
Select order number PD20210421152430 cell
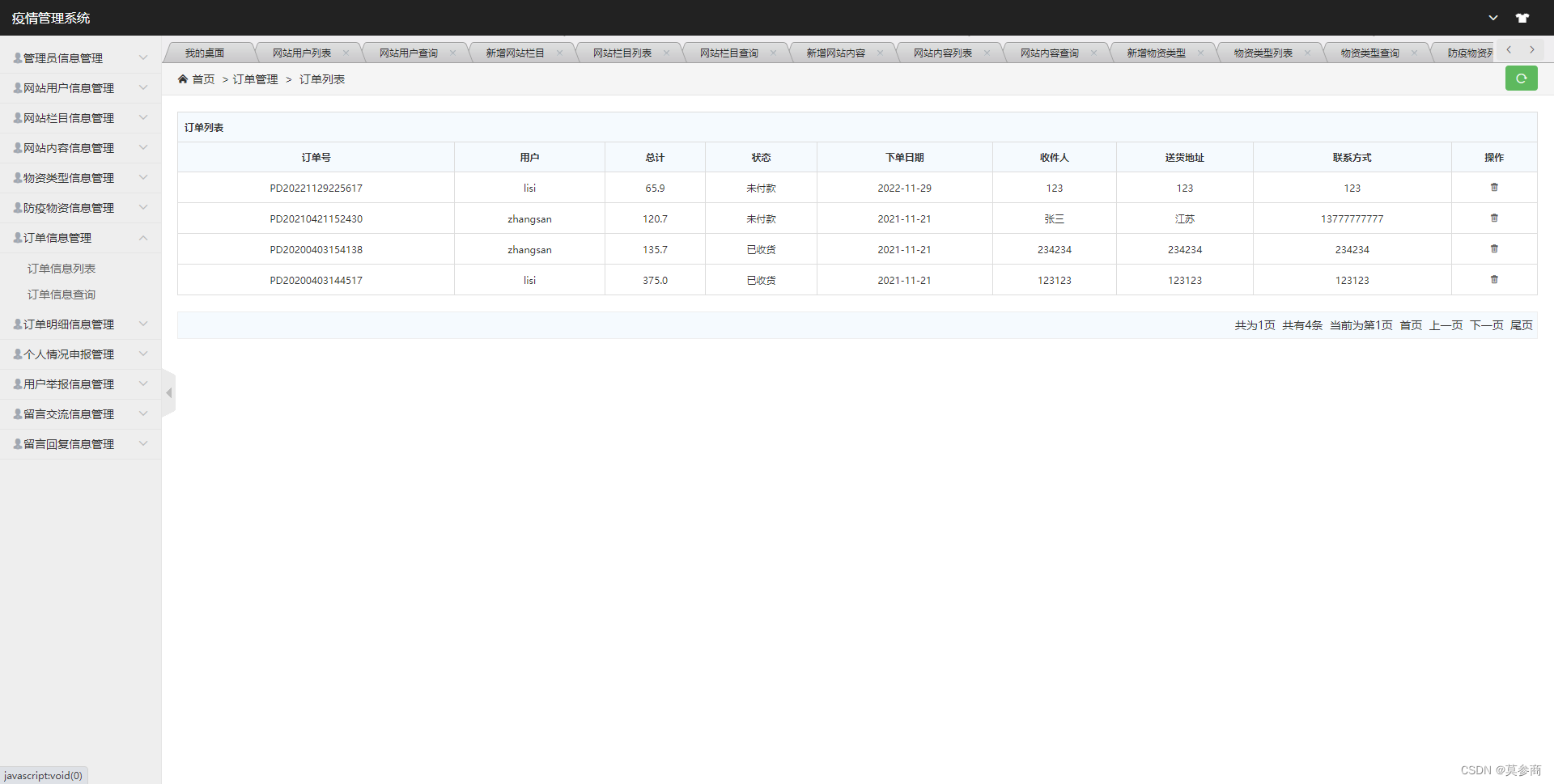(x=316, y=218)
